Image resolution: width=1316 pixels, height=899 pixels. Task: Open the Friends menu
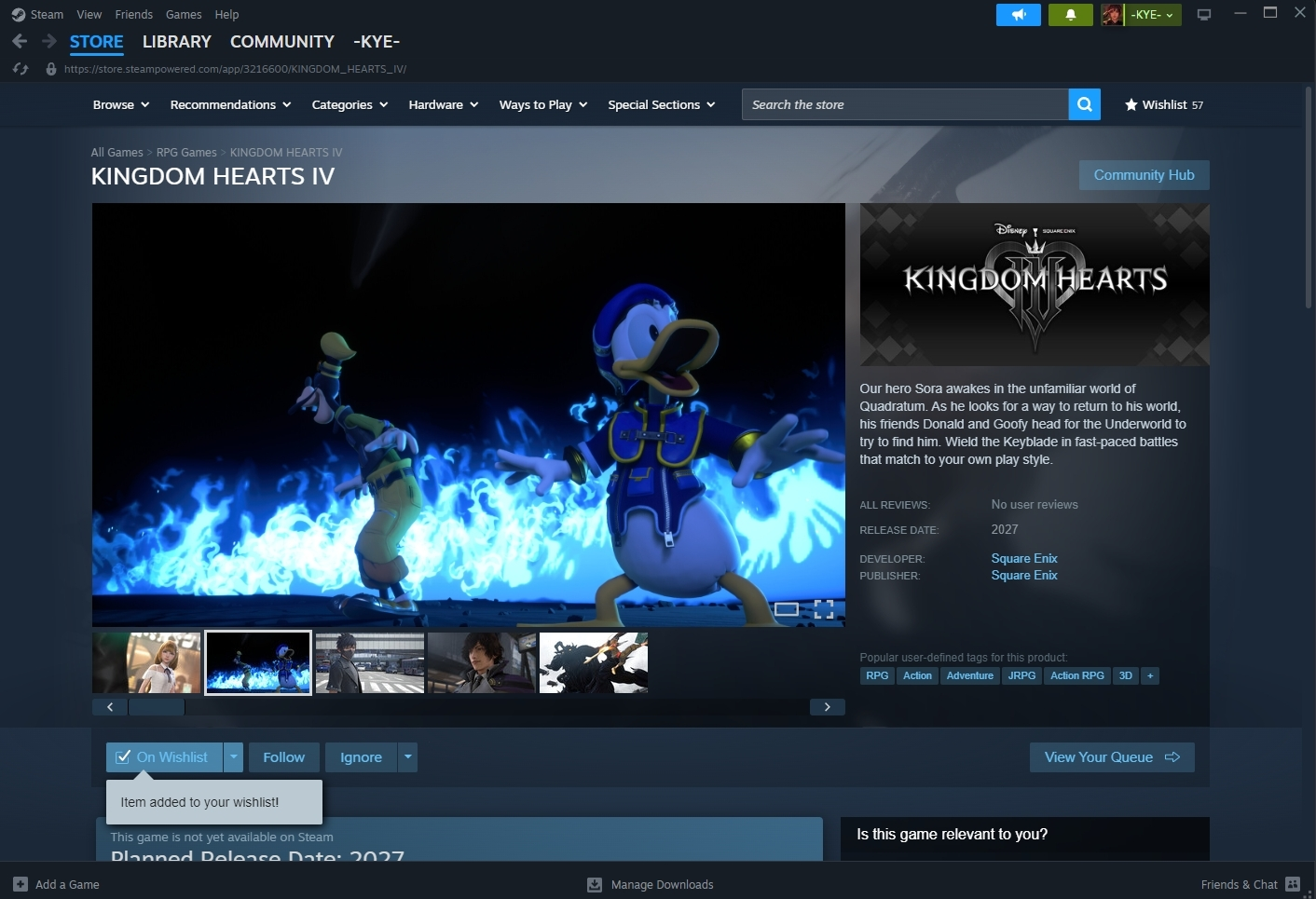coord(134,15)
